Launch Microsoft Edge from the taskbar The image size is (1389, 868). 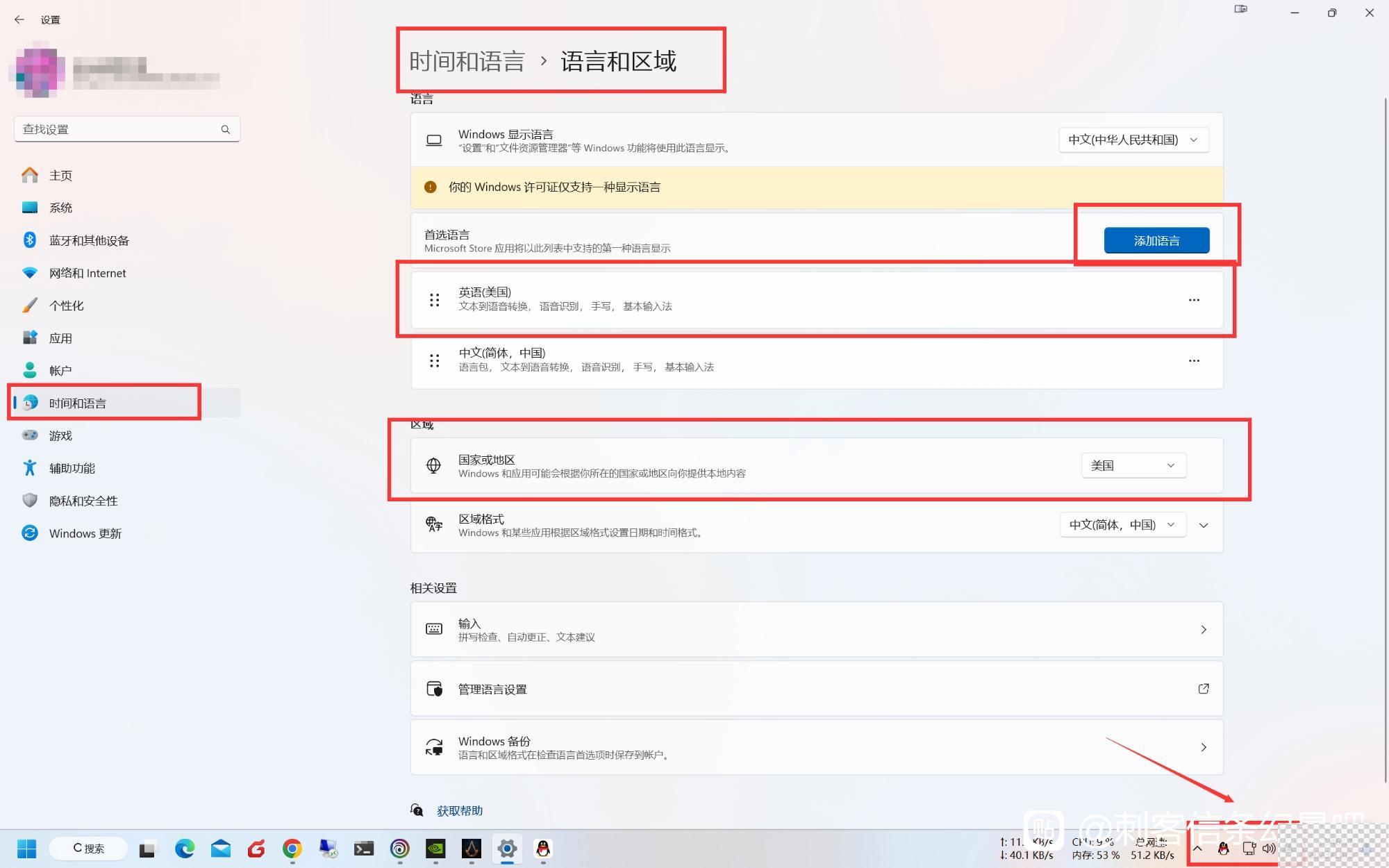coord(184,849)
